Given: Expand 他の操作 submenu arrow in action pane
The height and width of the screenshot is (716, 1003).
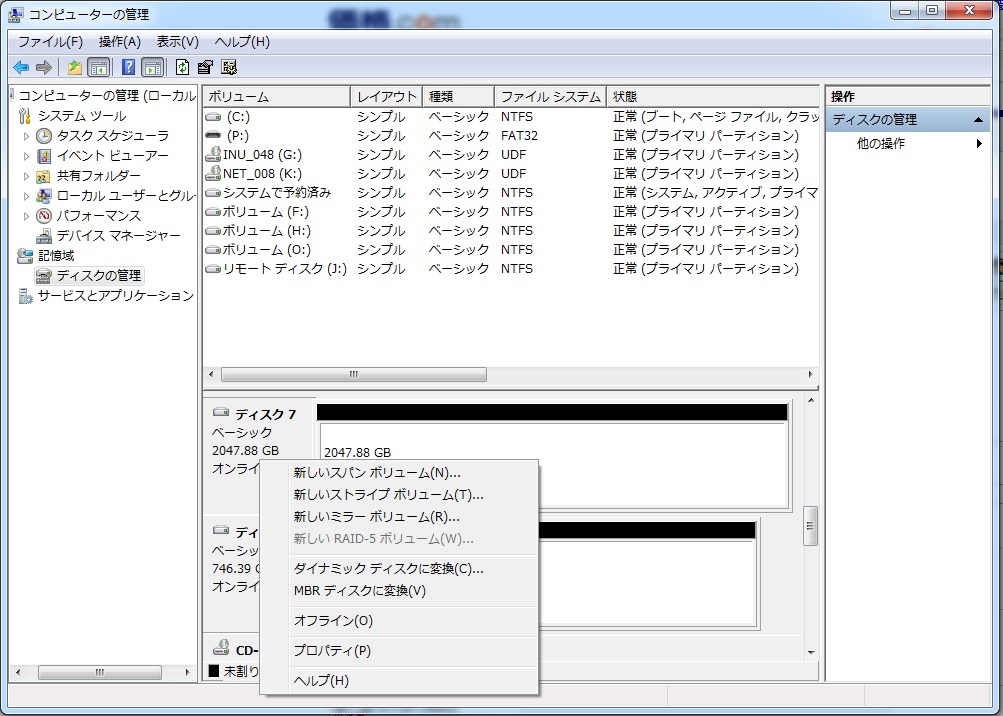Looking at the screenshot, I should point(979,144).
